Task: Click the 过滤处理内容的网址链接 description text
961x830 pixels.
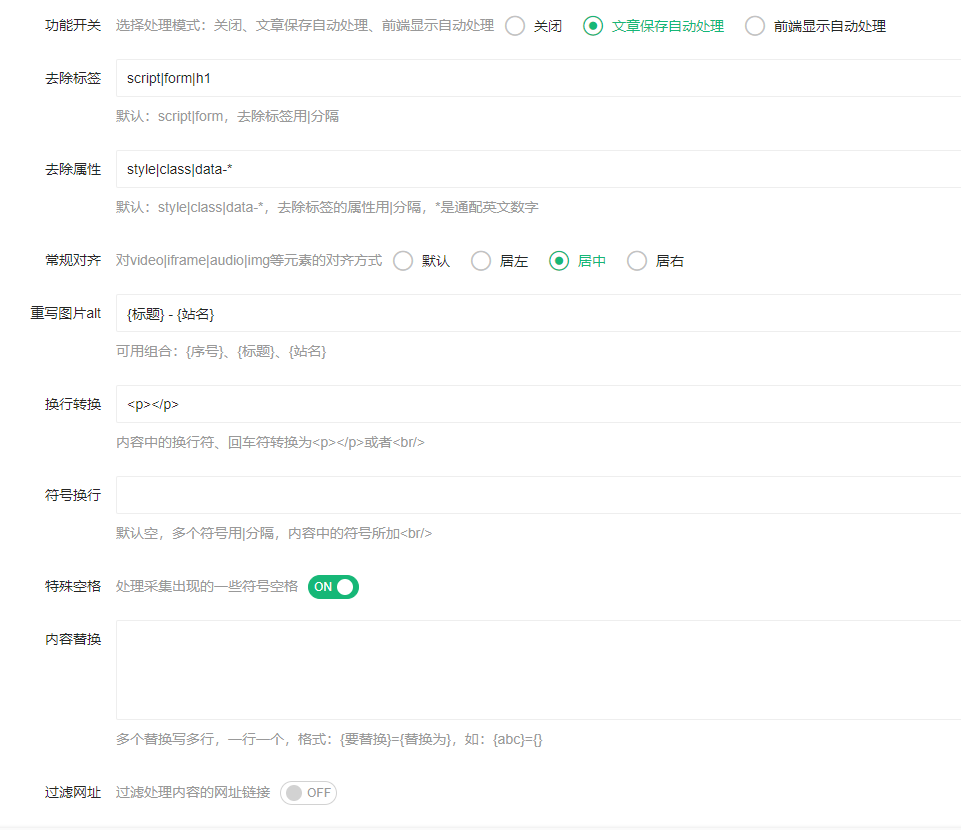Action: point(193,792)
